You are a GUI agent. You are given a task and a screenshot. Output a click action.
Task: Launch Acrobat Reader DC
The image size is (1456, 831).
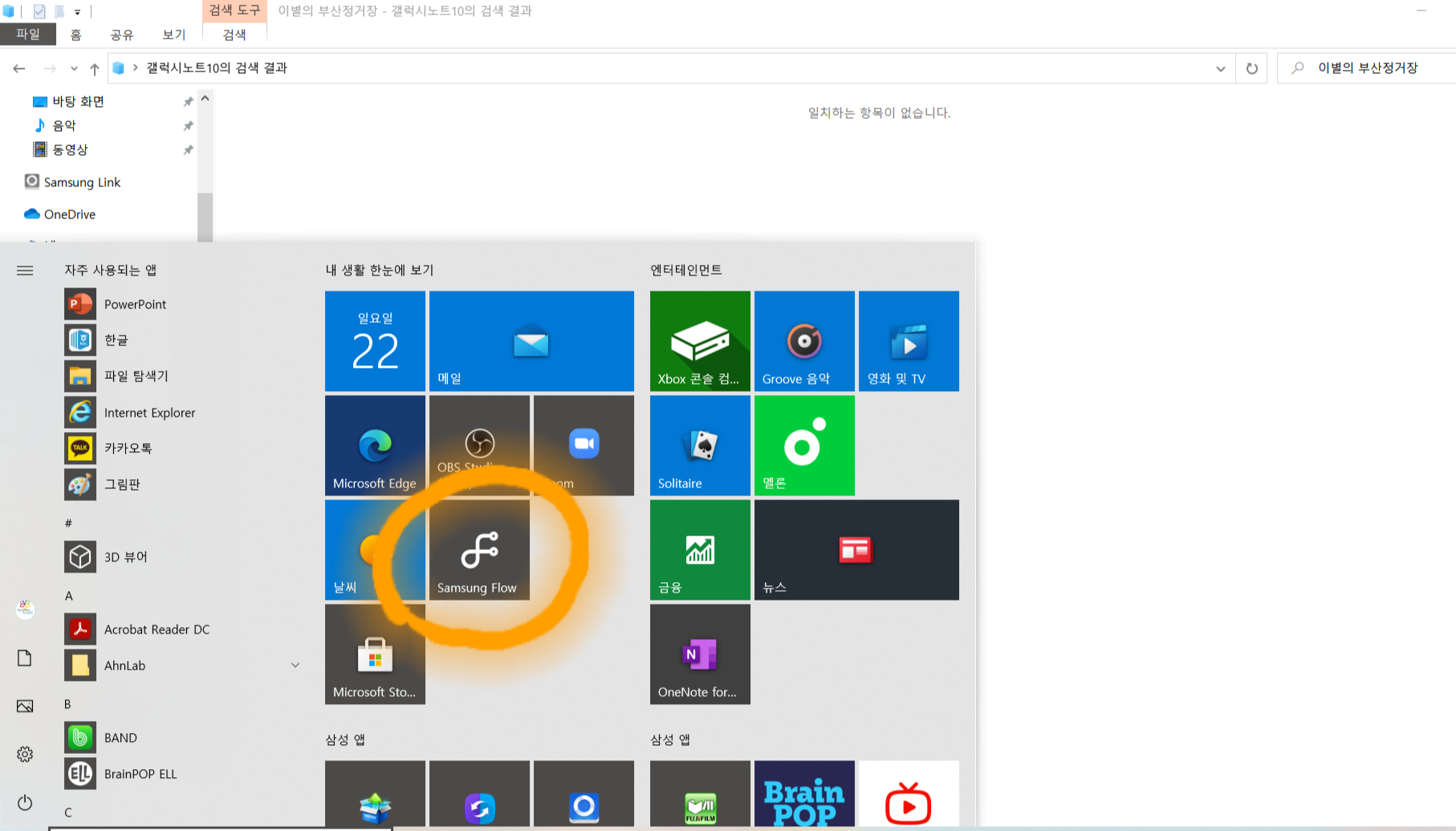(183, 629)
